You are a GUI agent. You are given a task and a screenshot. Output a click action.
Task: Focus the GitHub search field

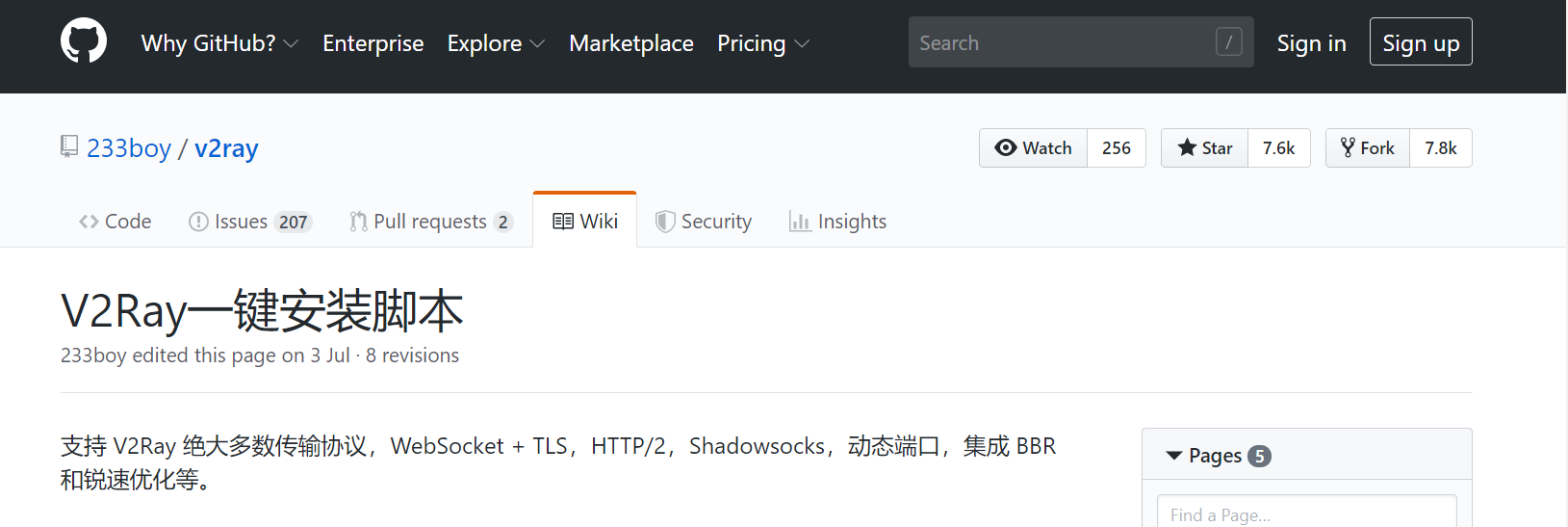(x=1064, y=42)
